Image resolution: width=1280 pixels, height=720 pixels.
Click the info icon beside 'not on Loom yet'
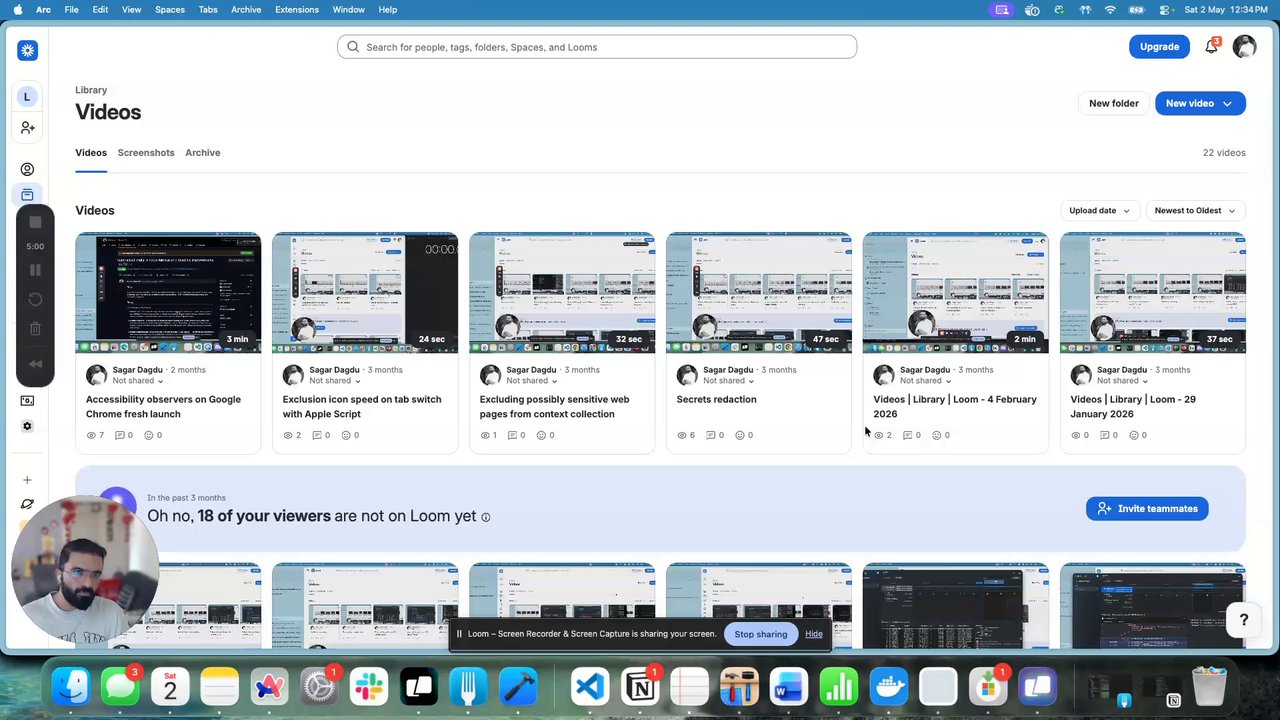click(486, 517)
